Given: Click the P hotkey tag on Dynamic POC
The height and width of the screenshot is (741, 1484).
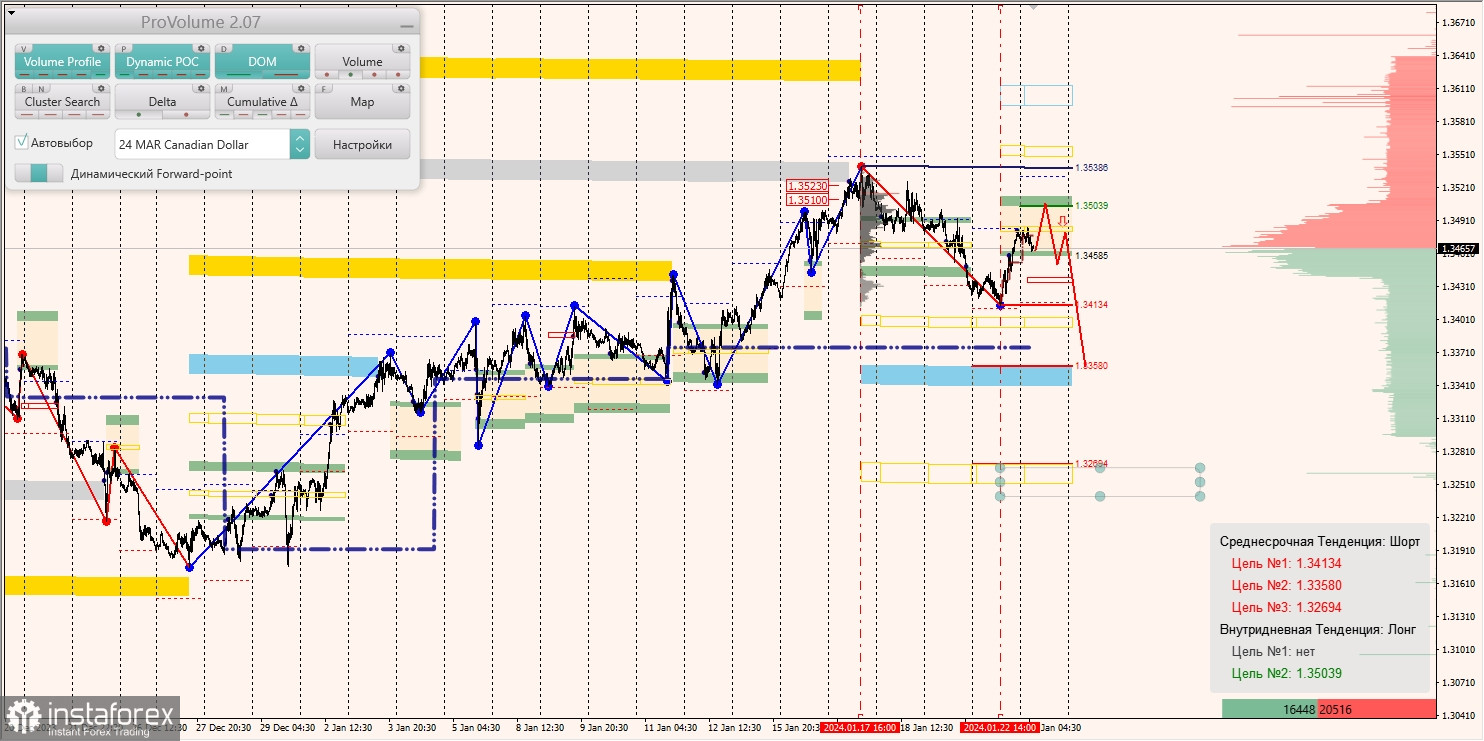Looking at the screenshot, I should (123, 49).
